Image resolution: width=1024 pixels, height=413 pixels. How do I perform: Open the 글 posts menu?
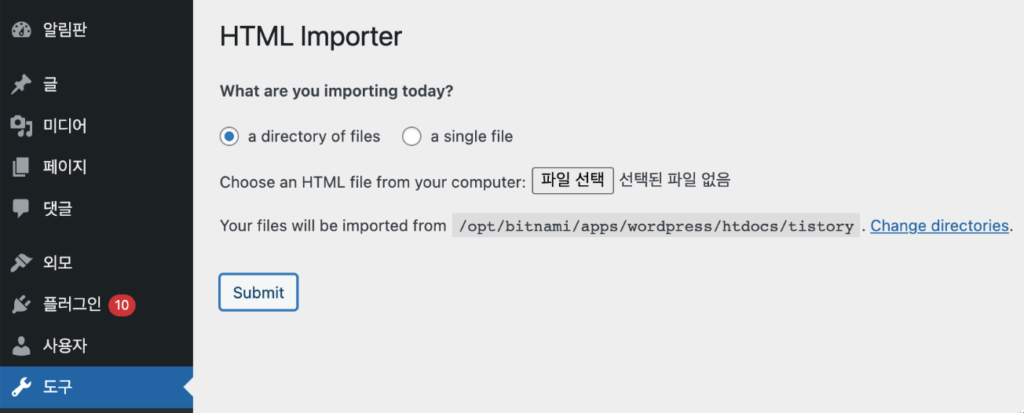click(50, 85)
